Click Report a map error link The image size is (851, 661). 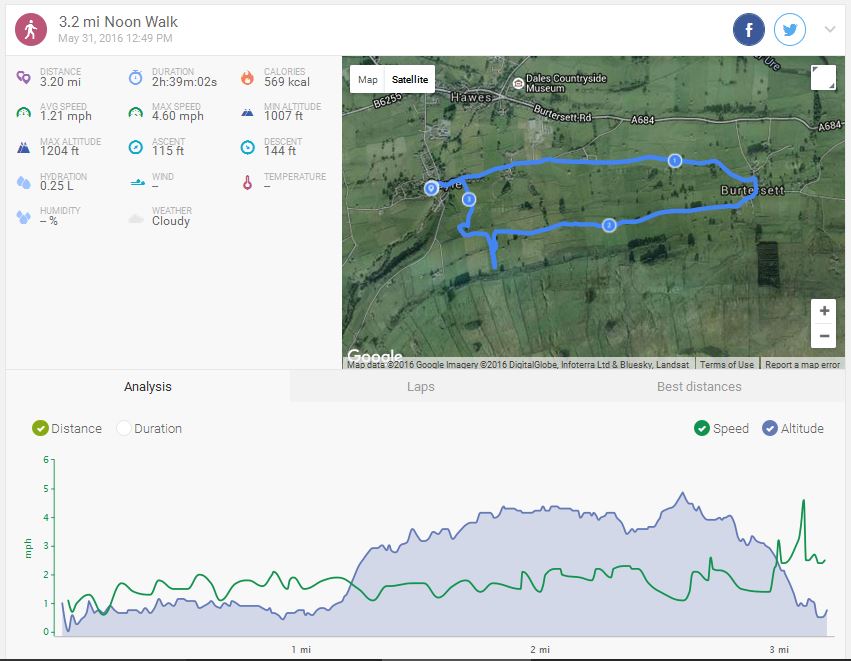click(x=803, y=365)
